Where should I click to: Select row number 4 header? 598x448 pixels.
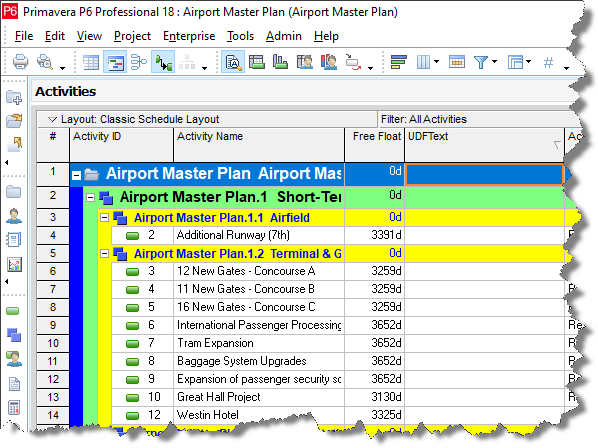(53, 235)
